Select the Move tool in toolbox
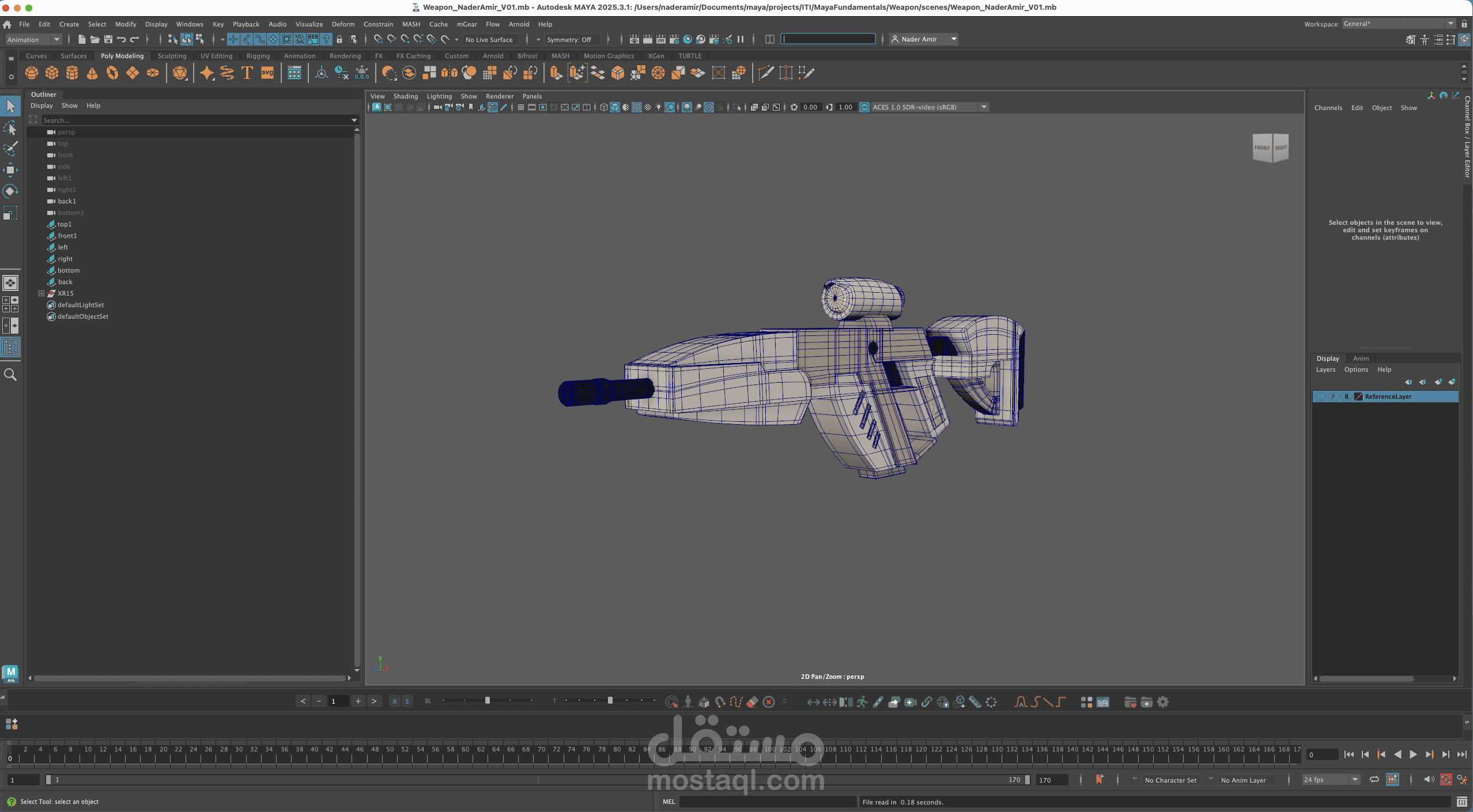The image size is (1473, 812). pos(10,170)
